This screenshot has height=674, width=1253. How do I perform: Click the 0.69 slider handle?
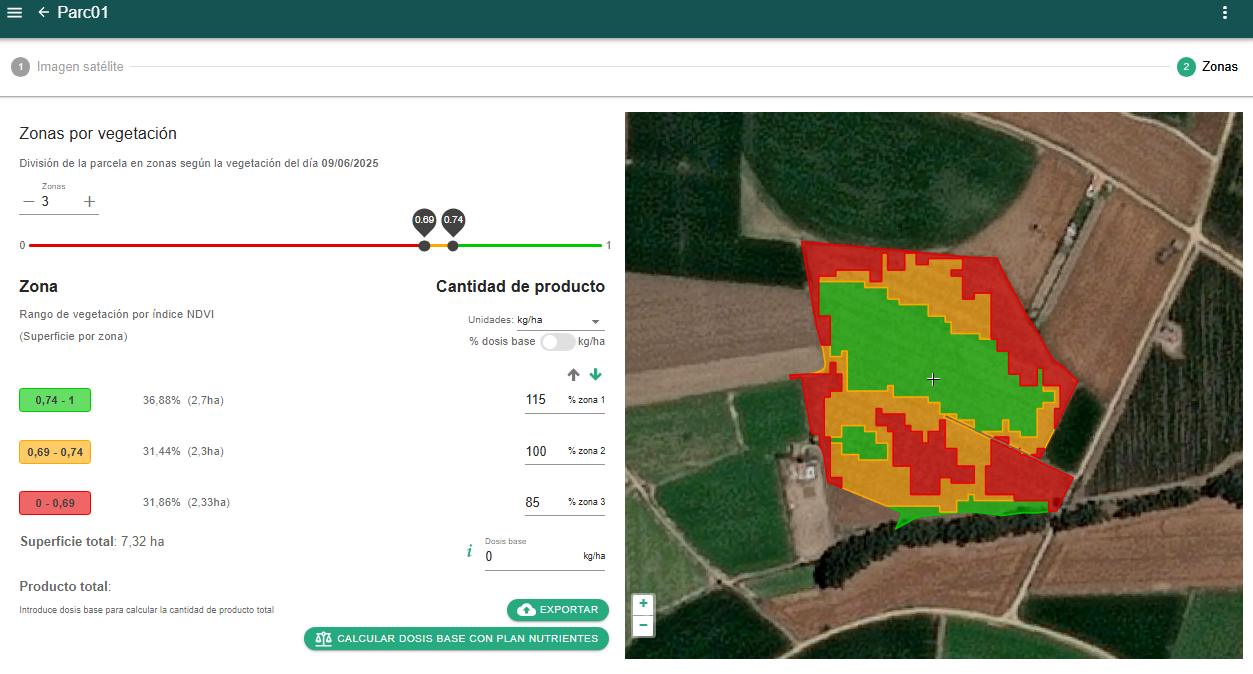pos(424,245)
